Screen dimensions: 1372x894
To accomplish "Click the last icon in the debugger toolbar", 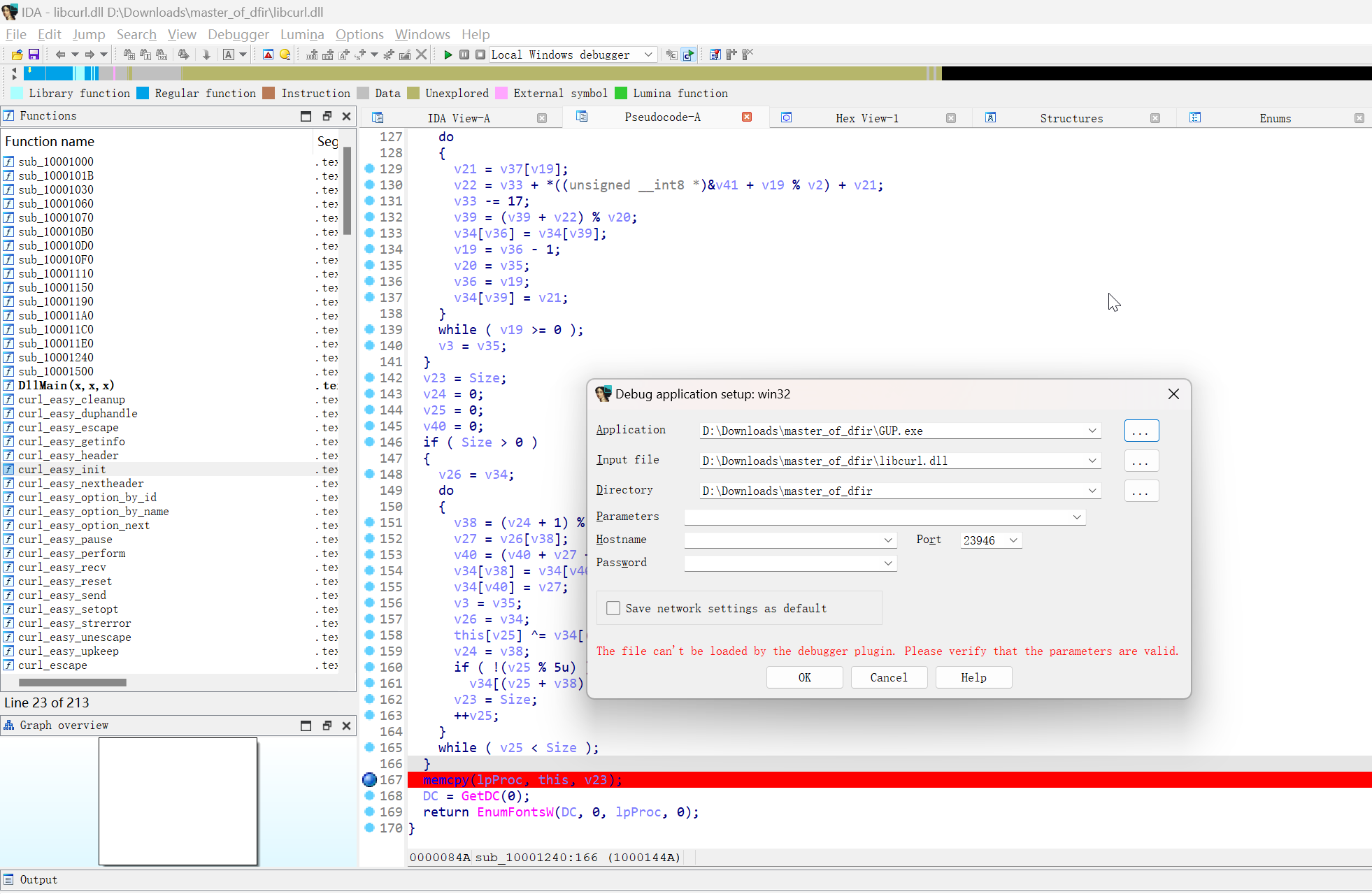I will click(748, 55).
